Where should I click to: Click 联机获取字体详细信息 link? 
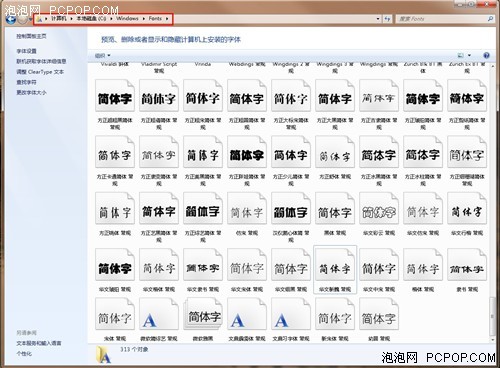pyautogui.click(x=41, y=61)
